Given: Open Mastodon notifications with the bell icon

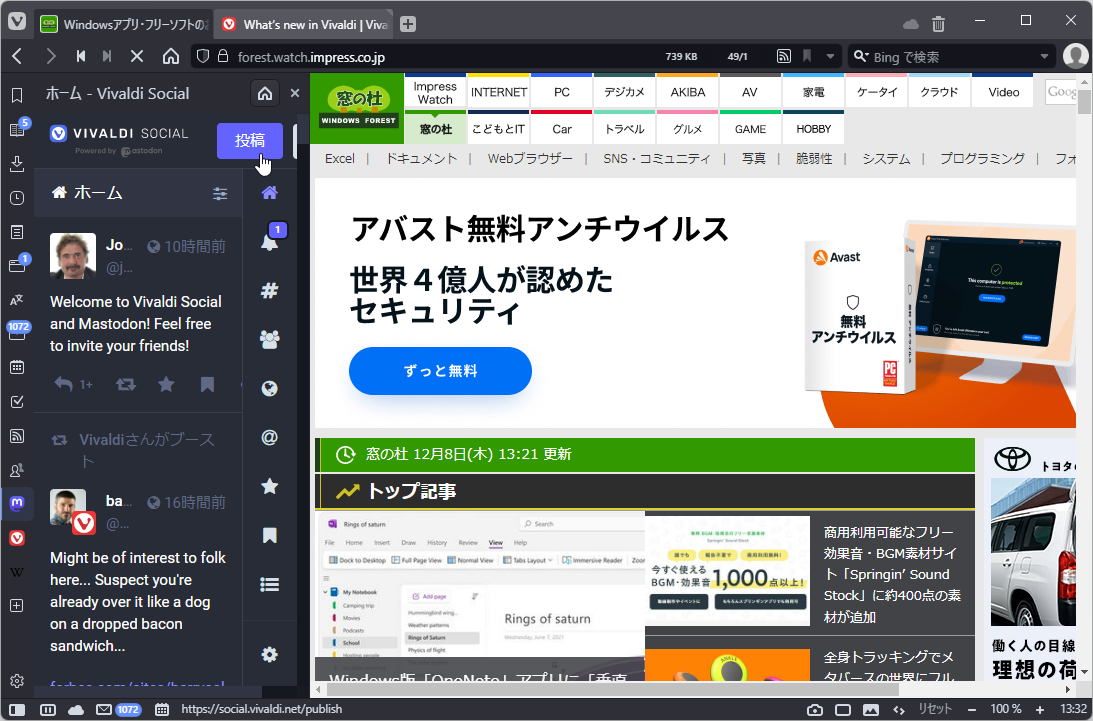Looking at the screenshot, I should point(268,241).
